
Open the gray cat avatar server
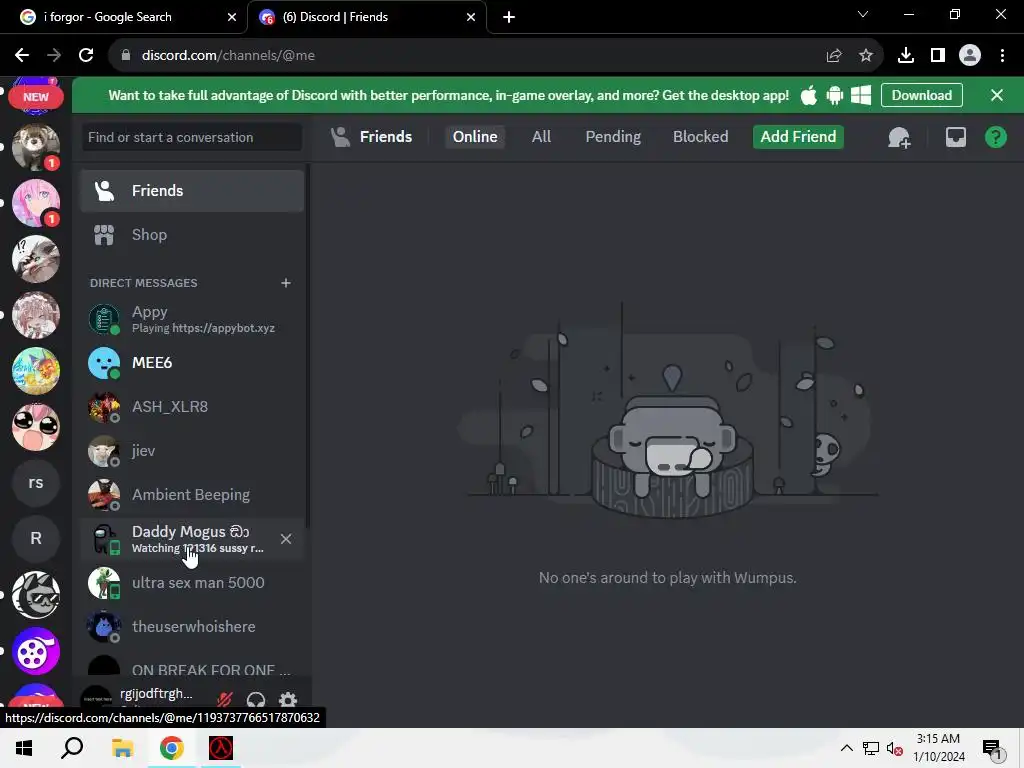(36, 259)
